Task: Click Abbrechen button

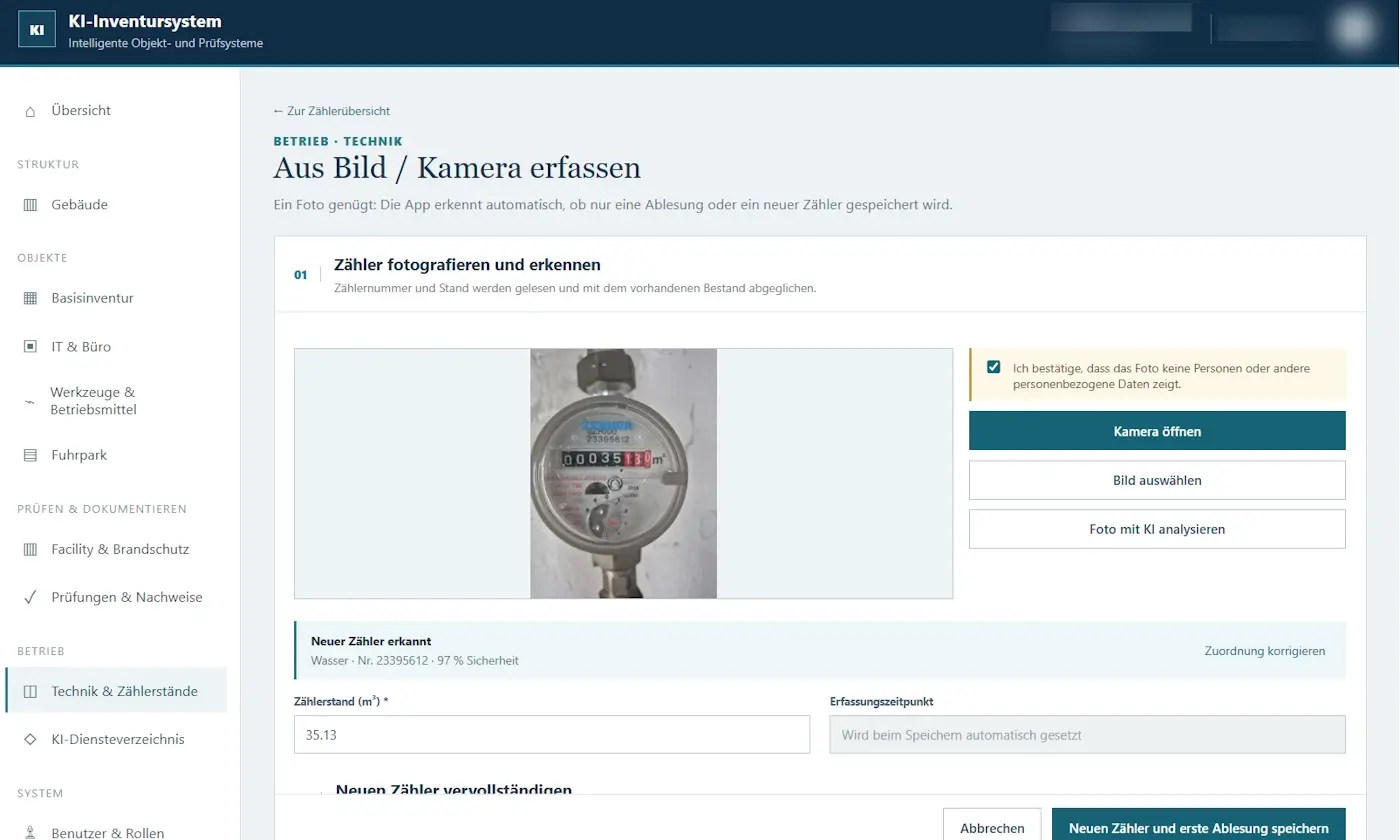Action: 992,827
